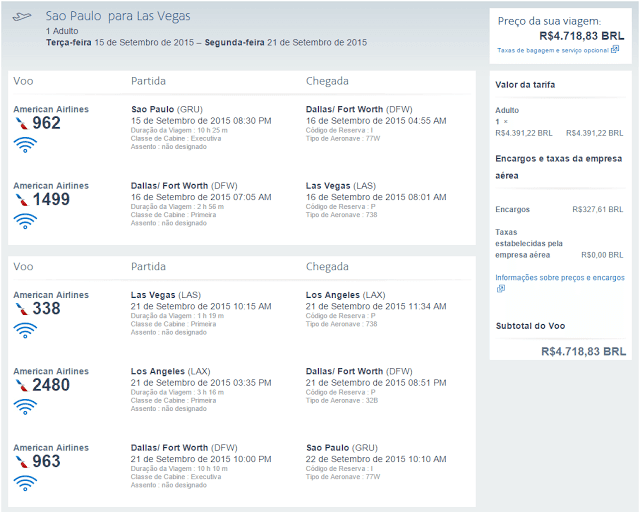Click the R$4.718,83 BRL trip price at top
640x512 pixels.
[582, 36]
